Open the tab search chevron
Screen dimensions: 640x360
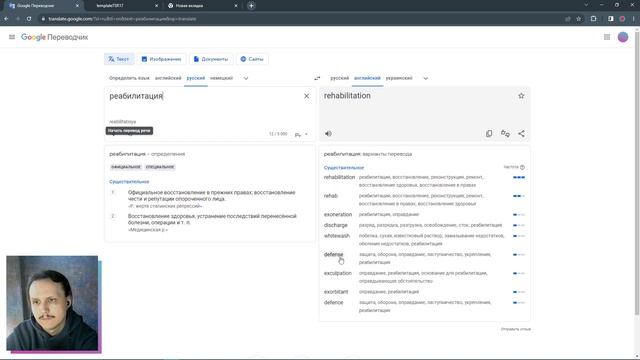[x=586, y=5]
